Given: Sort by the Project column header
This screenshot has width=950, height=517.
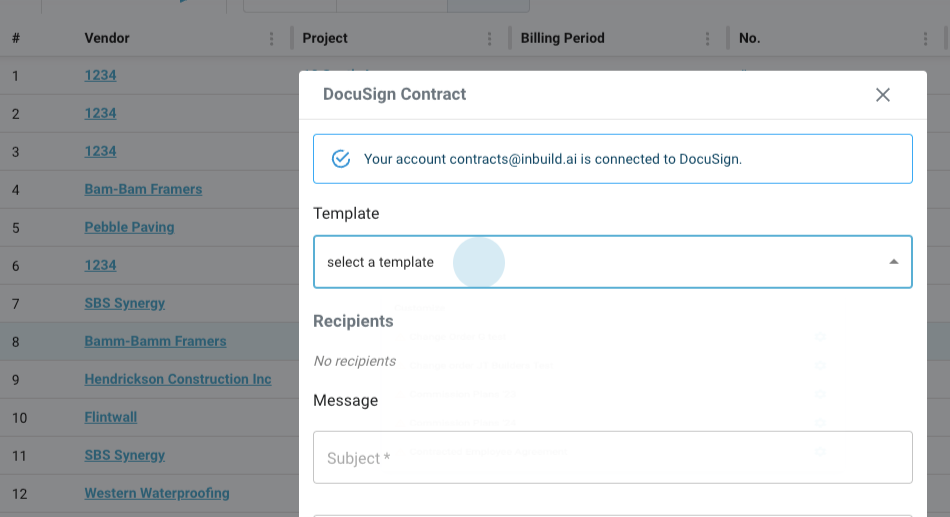Looking at the screenshot, I should (325, 38).
